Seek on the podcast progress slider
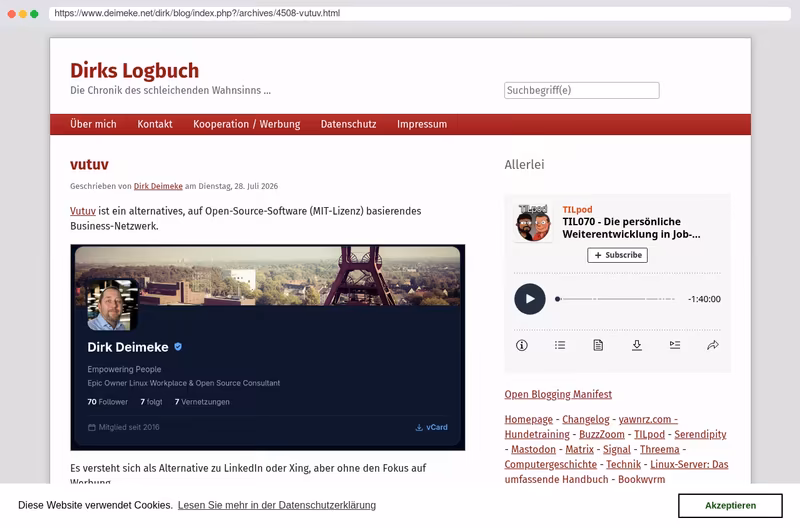 click(615, 299)
